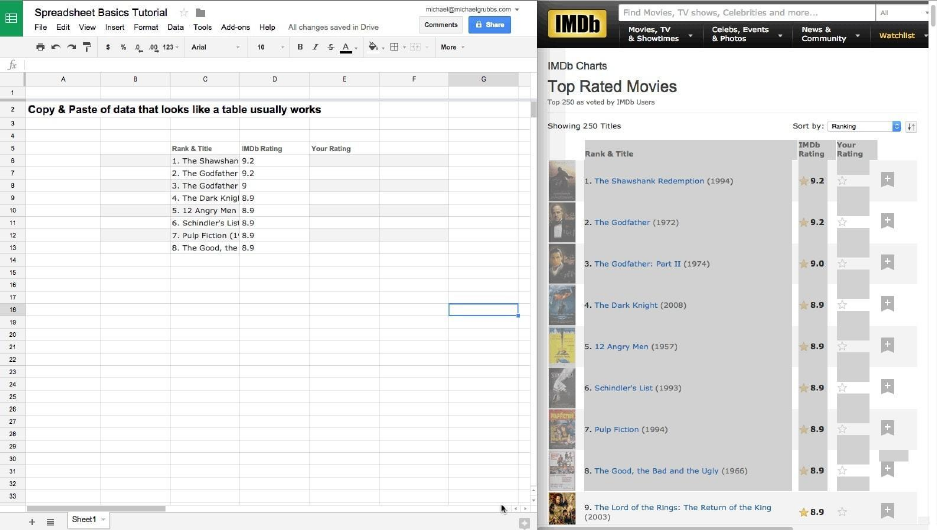Open News & Community menu
The width and height of the screenshot is (937, 530).
830,34
